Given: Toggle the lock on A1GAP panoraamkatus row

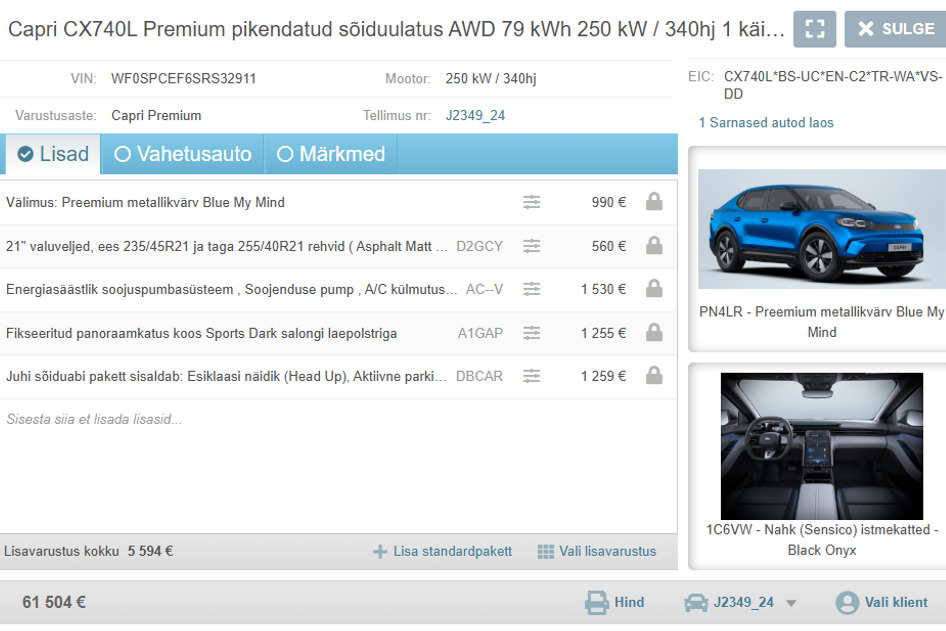Looking at the screenshot, I should [655, 332].
